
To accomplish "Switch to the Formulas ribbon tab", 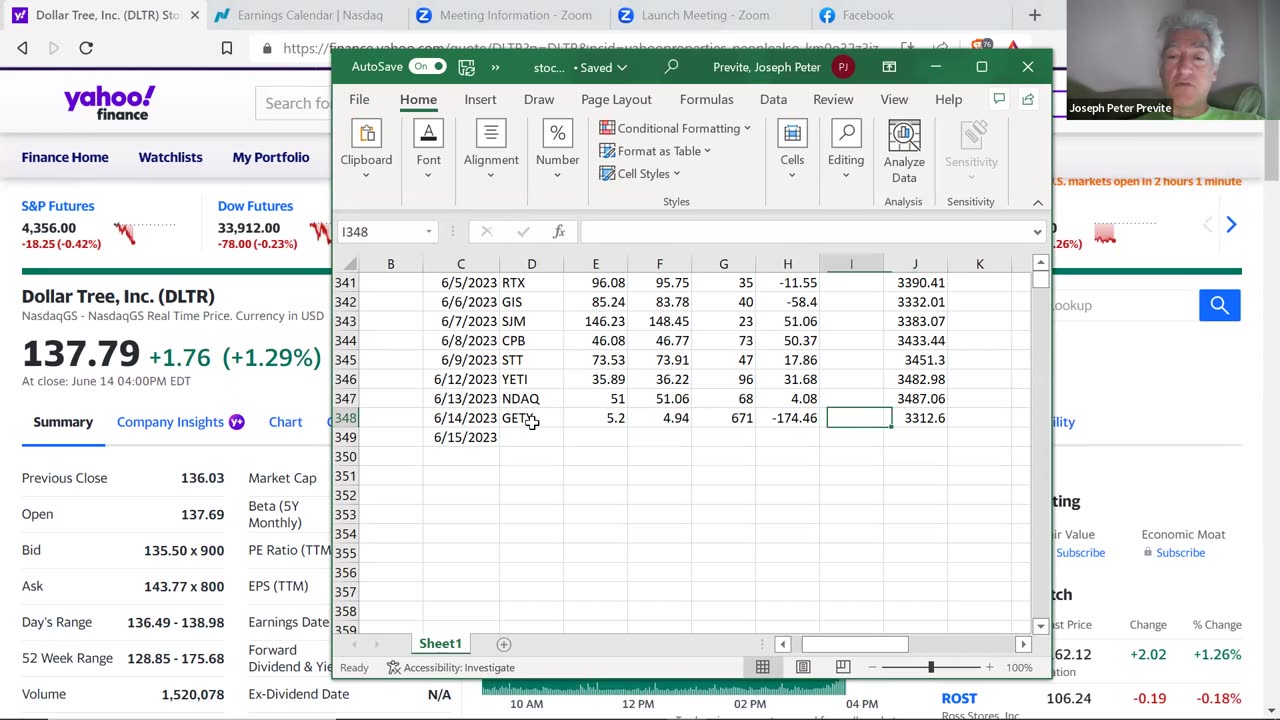I will pos(707,99).
